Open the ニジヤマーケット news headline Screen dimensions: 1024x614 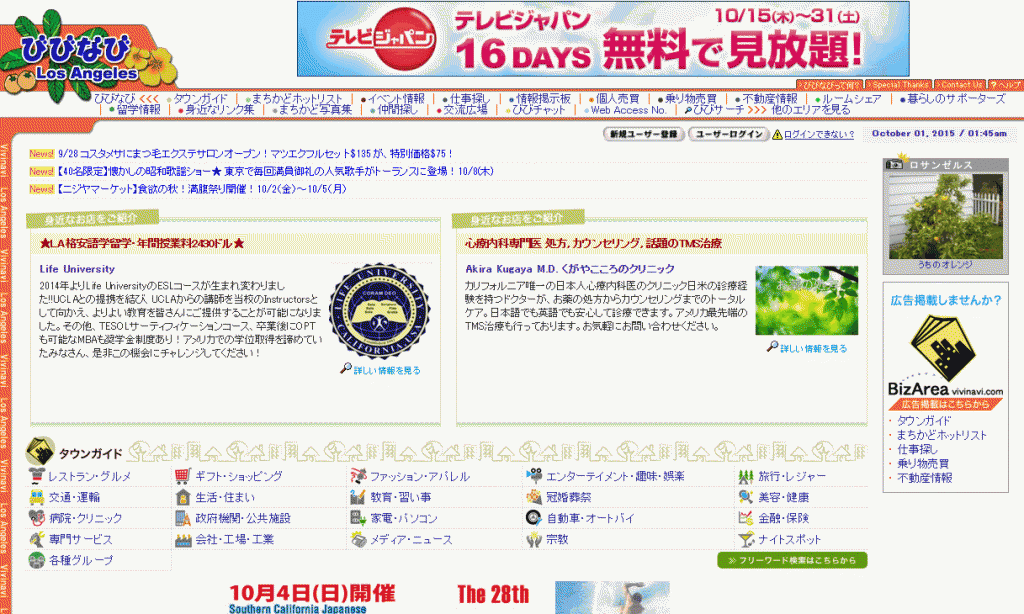201,189
